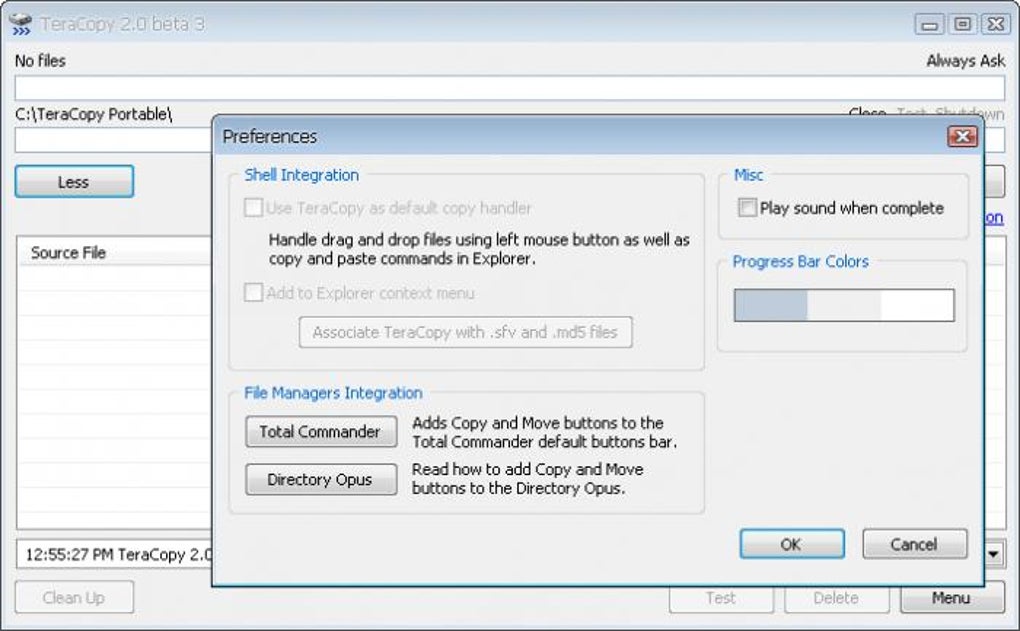Click the Test button at bottom
This screenshot has height=631, width=1020.
coord(721,598)
